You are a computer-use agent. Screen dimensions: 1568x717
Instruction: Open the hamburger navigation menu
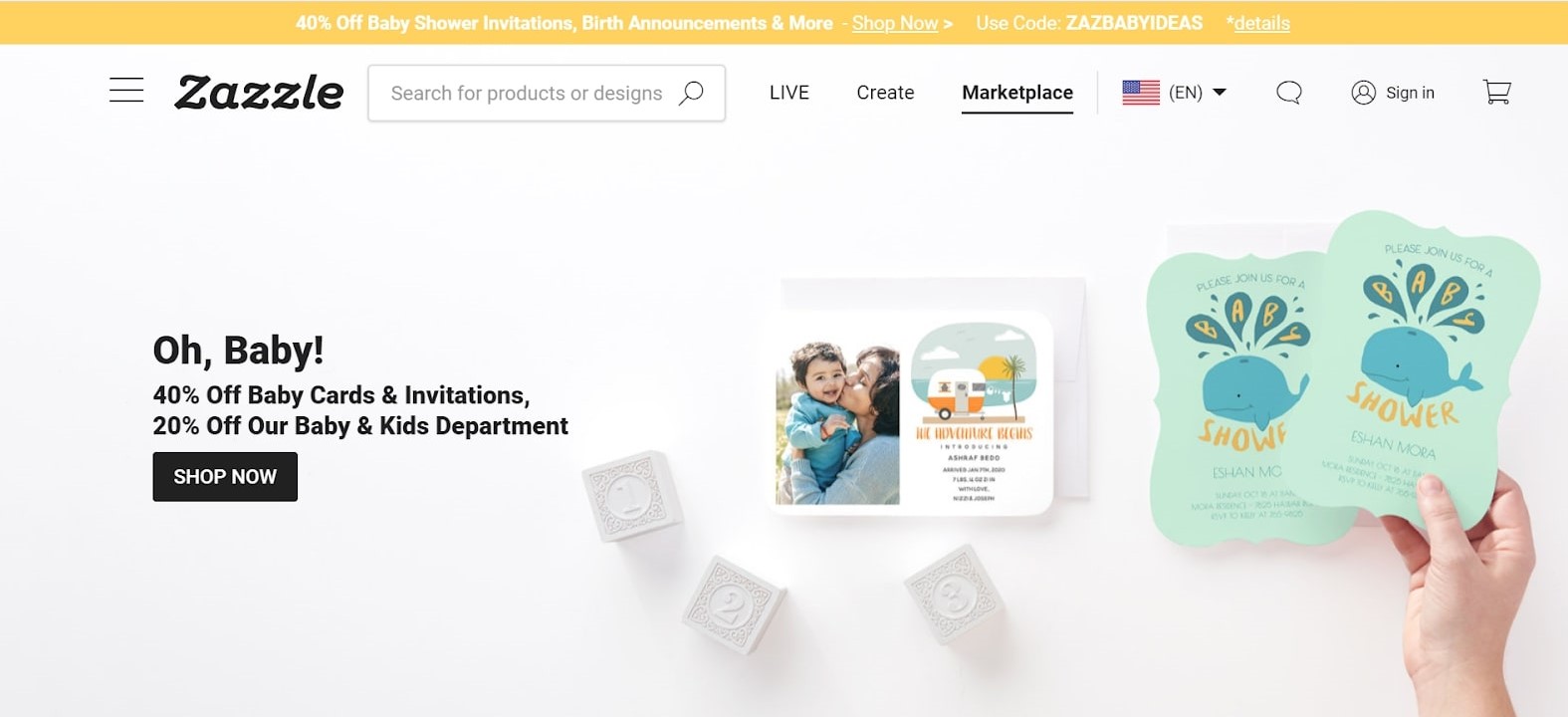pyautogui.click(x=126, y=91)
